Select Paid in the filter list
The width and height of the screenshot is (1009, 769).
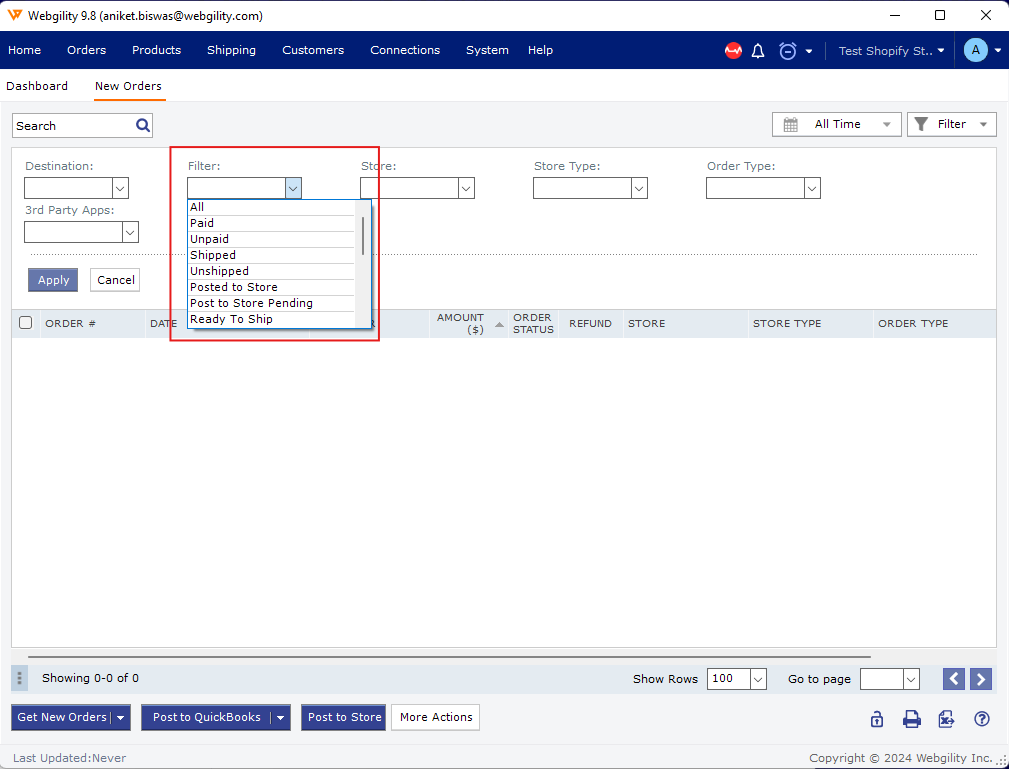[271, 223]
